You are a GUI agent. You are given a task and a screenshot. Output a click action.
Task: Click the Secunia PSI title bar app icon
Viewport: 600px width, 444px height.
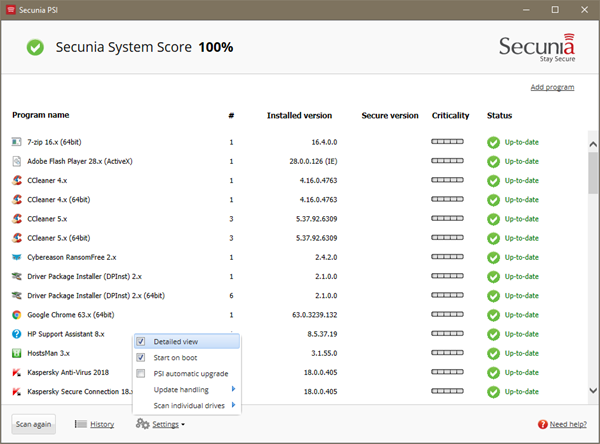(11, 10)
